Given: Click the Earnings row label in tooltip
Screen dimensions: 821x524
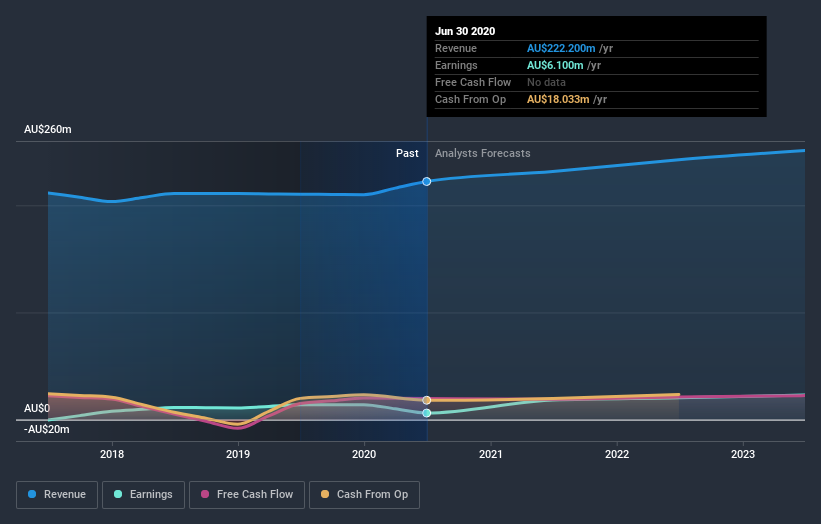Looking at the screenshot, I should (456, 65).
